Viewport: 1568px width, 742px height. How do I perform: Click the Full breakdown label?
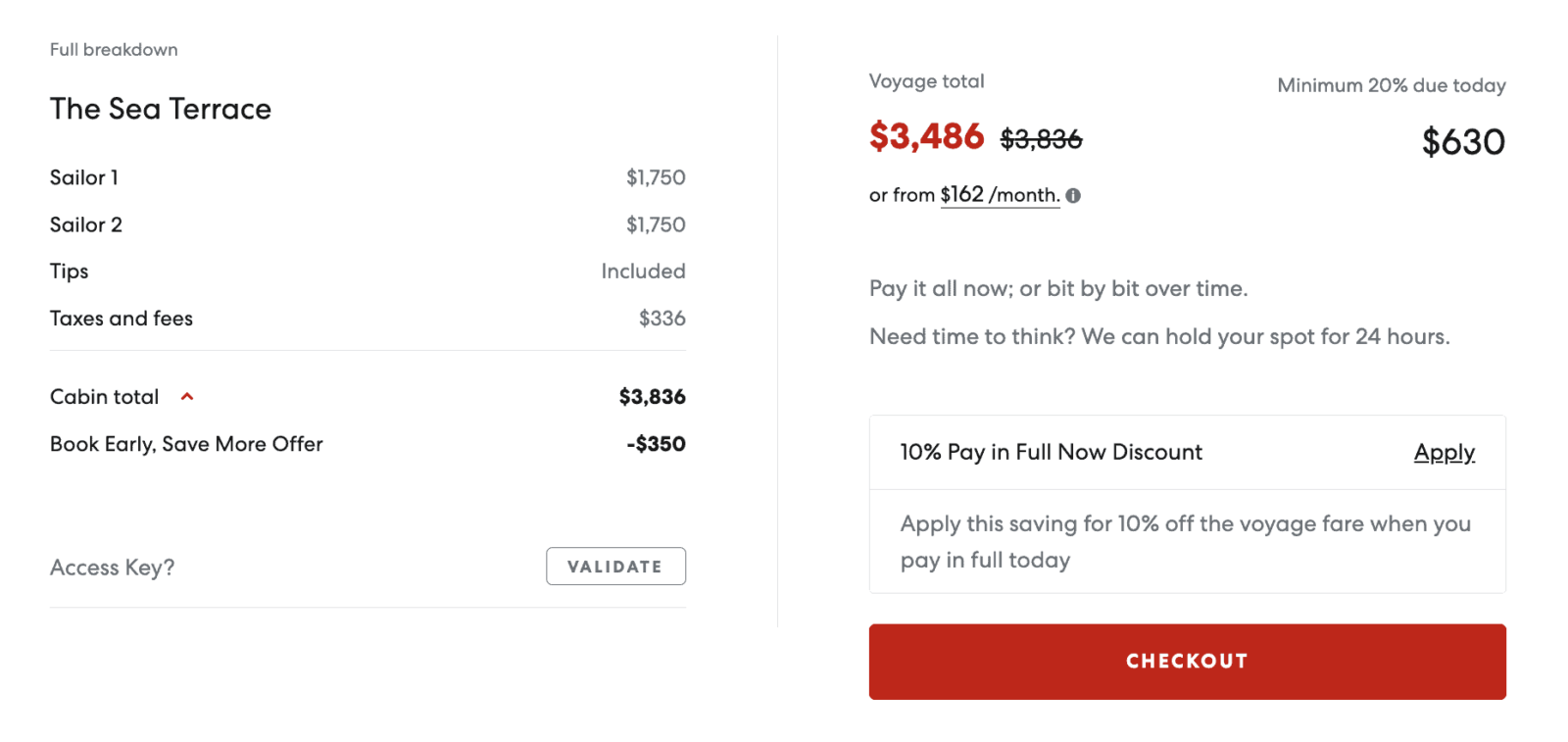pos(114,49)
